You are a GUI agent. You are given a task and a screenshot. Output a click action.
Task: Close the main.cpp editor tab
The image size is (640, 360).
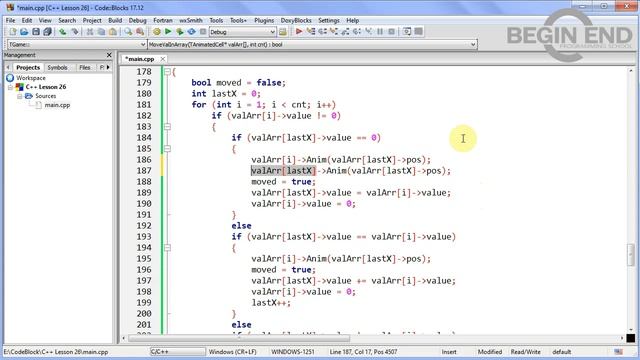162,59
